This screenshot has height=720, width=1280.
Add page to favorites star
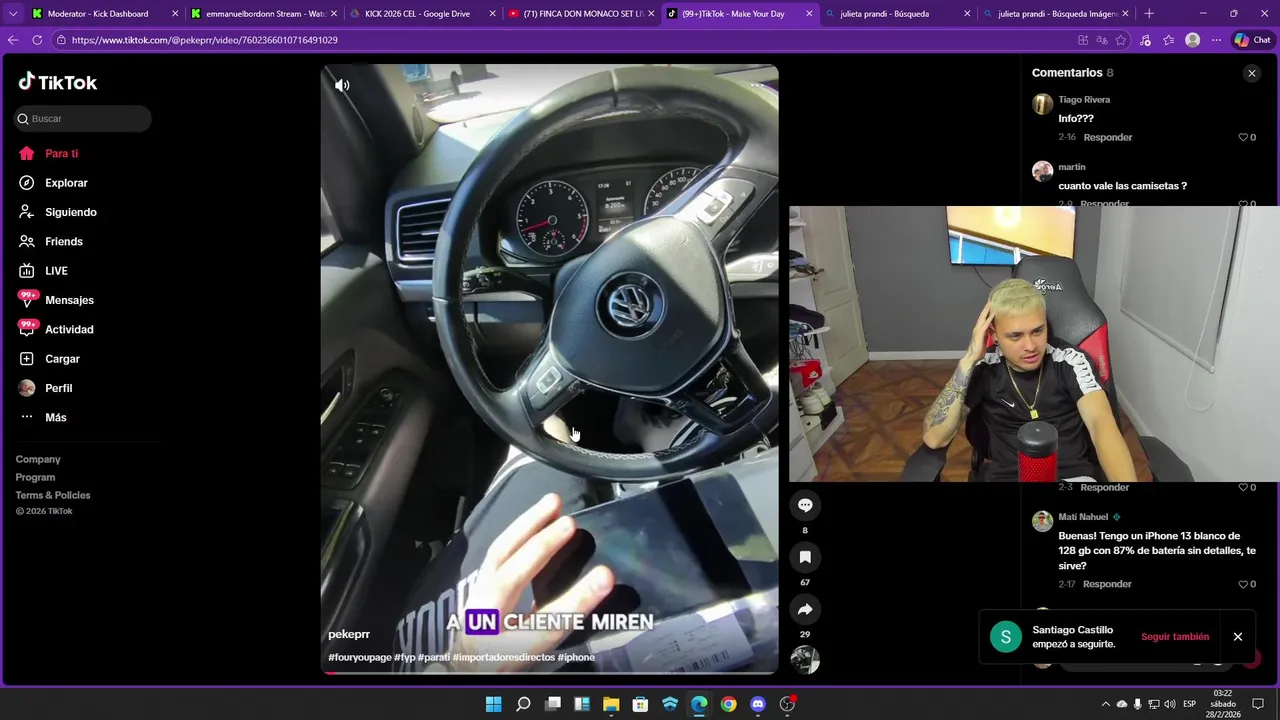1121,40
